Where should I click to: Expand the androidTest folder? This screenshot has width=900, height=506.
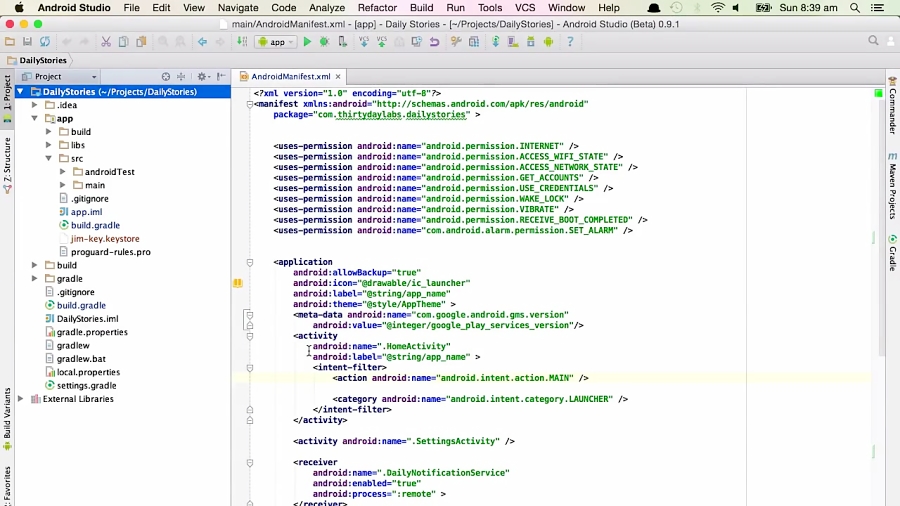point(63,172)
